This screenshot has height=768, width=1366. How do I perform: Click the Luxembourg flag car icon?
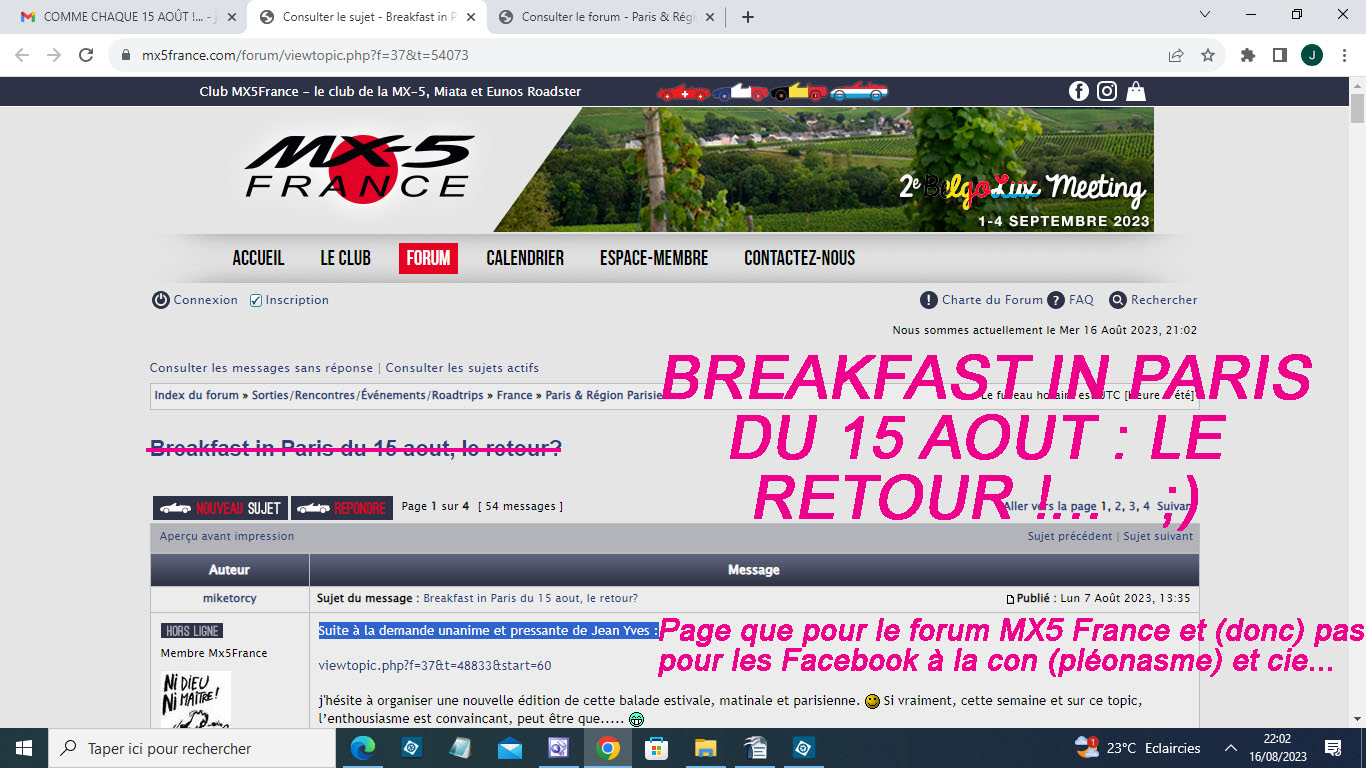tap(859, 93)
